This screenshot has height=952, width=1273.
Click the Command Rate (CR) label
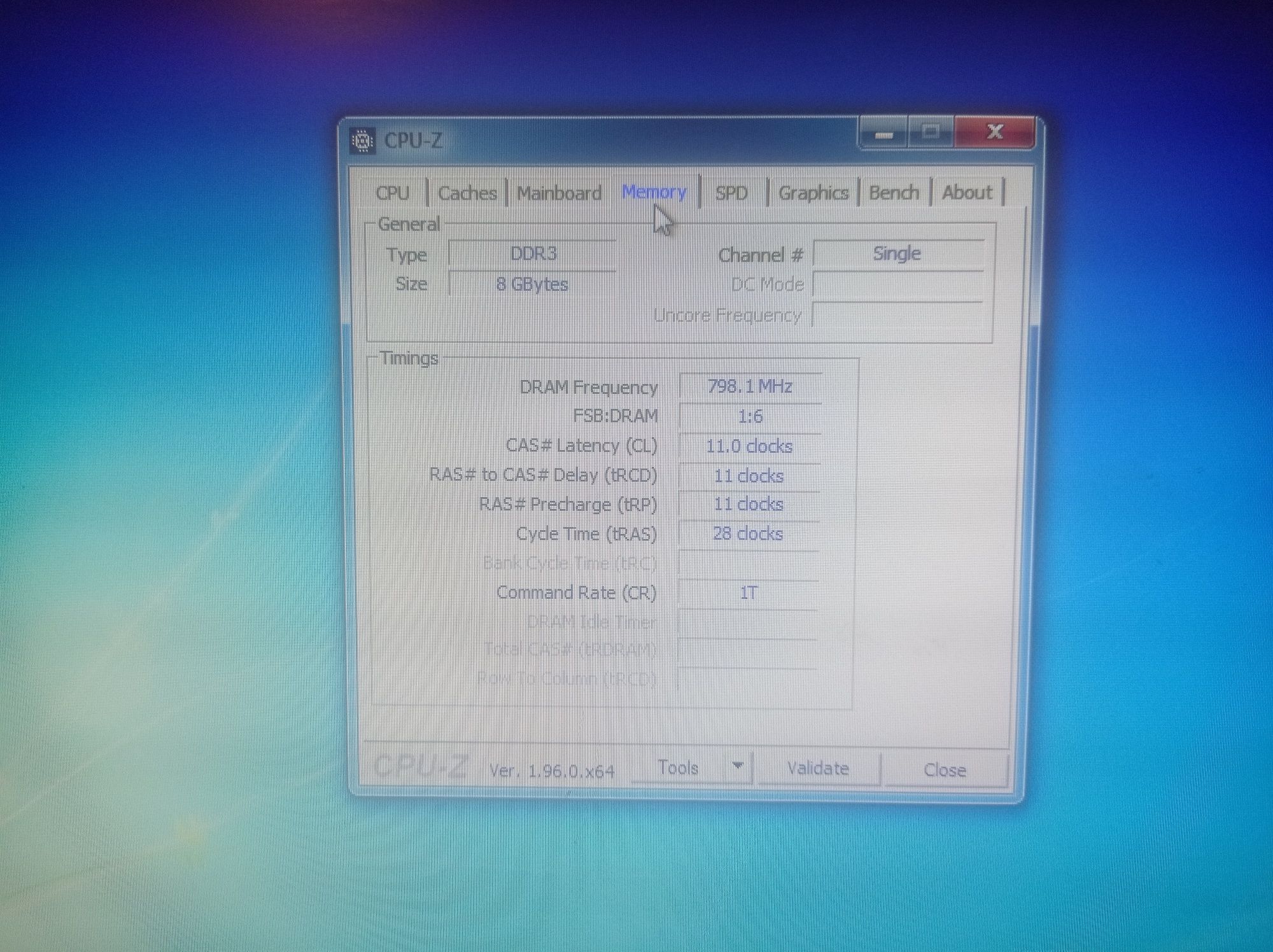pyautogui.click(x=576, y=592)
